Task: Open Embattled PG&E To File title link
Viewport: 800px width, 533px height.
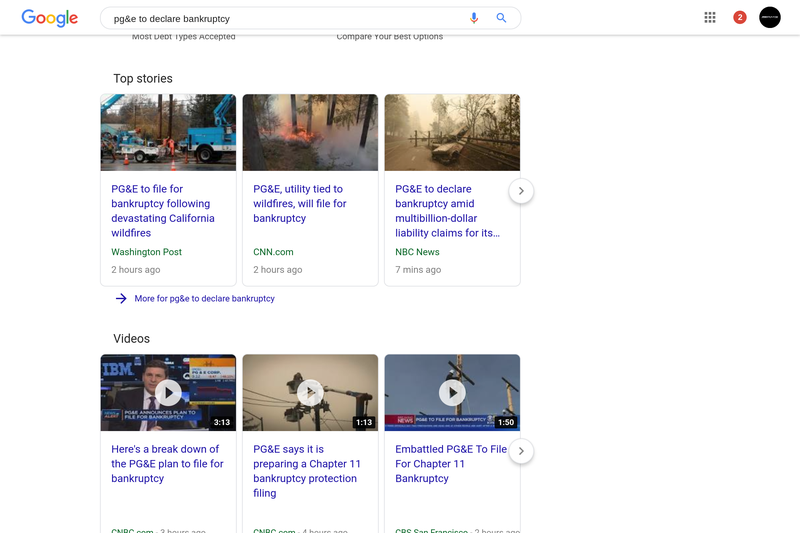Action: 451,464
